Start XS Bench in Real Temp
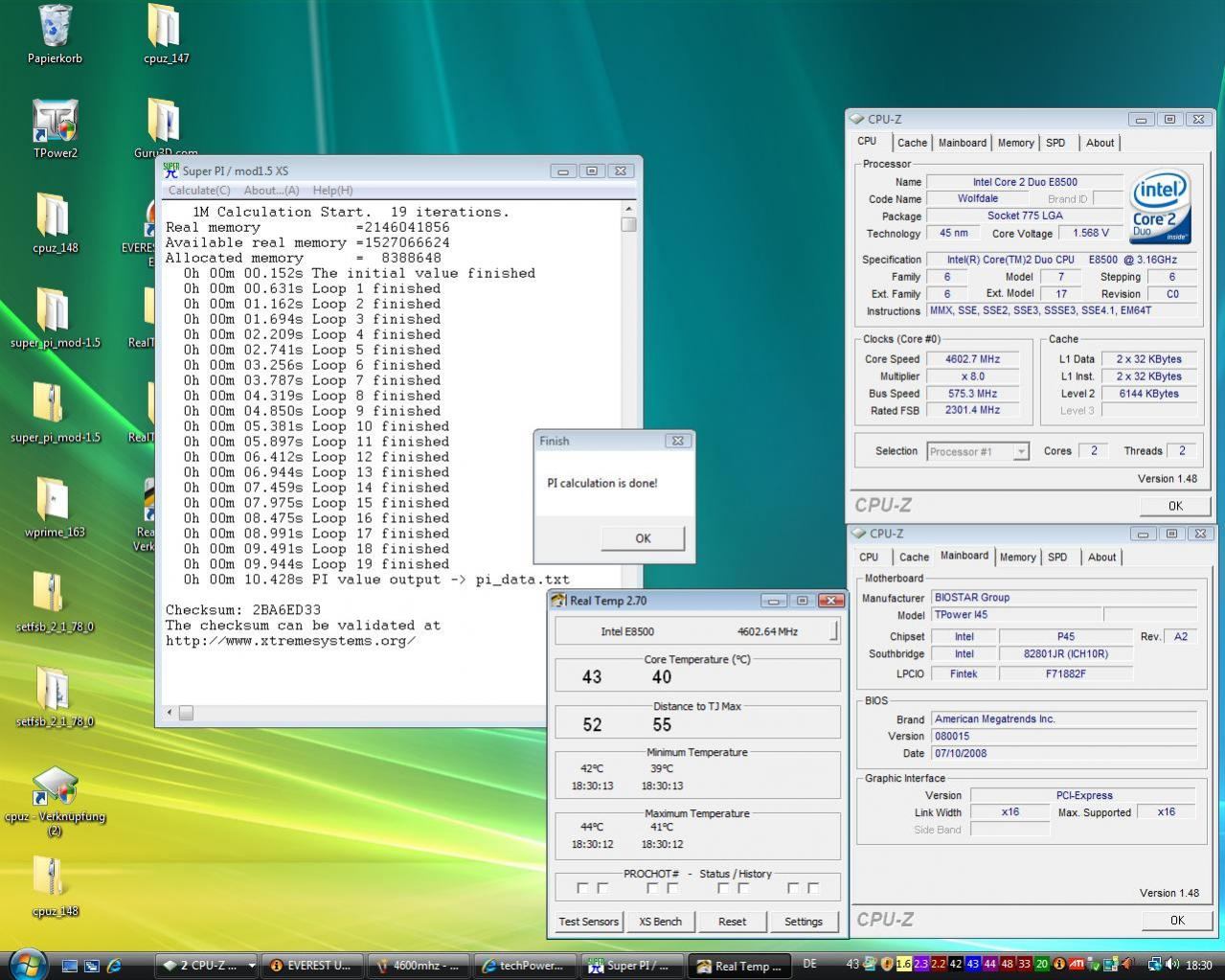 tap(660, 922)
